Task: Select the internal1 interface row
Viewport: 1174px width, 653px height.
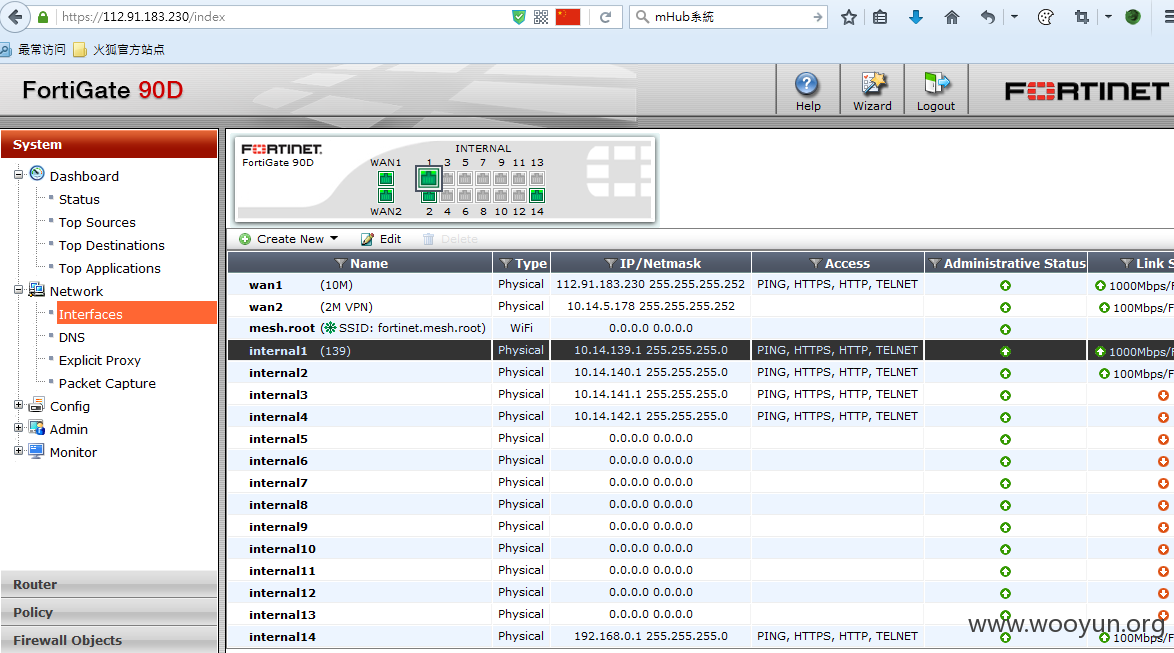Action: point(701,350)
